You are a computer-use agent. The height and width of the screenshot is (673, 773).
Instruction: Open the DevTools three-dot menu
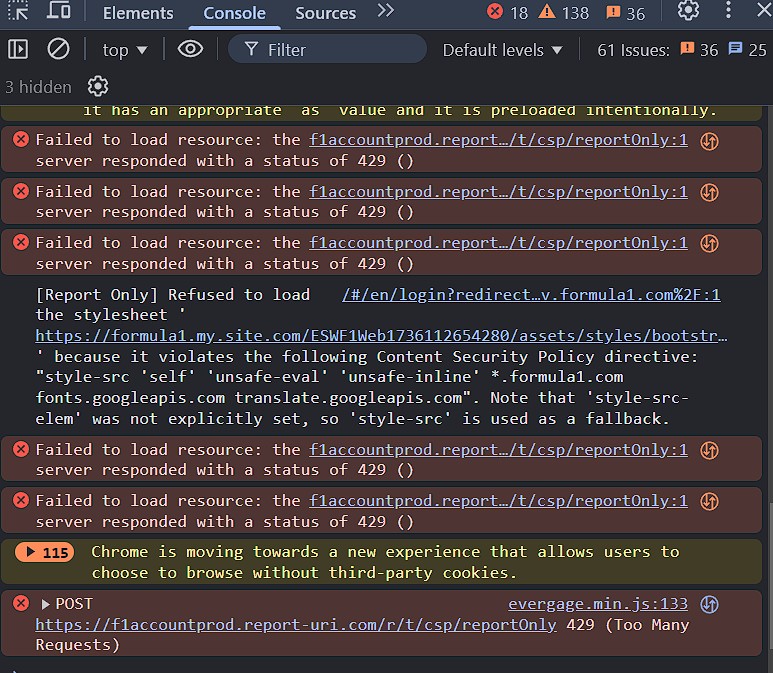coord(728,10)
